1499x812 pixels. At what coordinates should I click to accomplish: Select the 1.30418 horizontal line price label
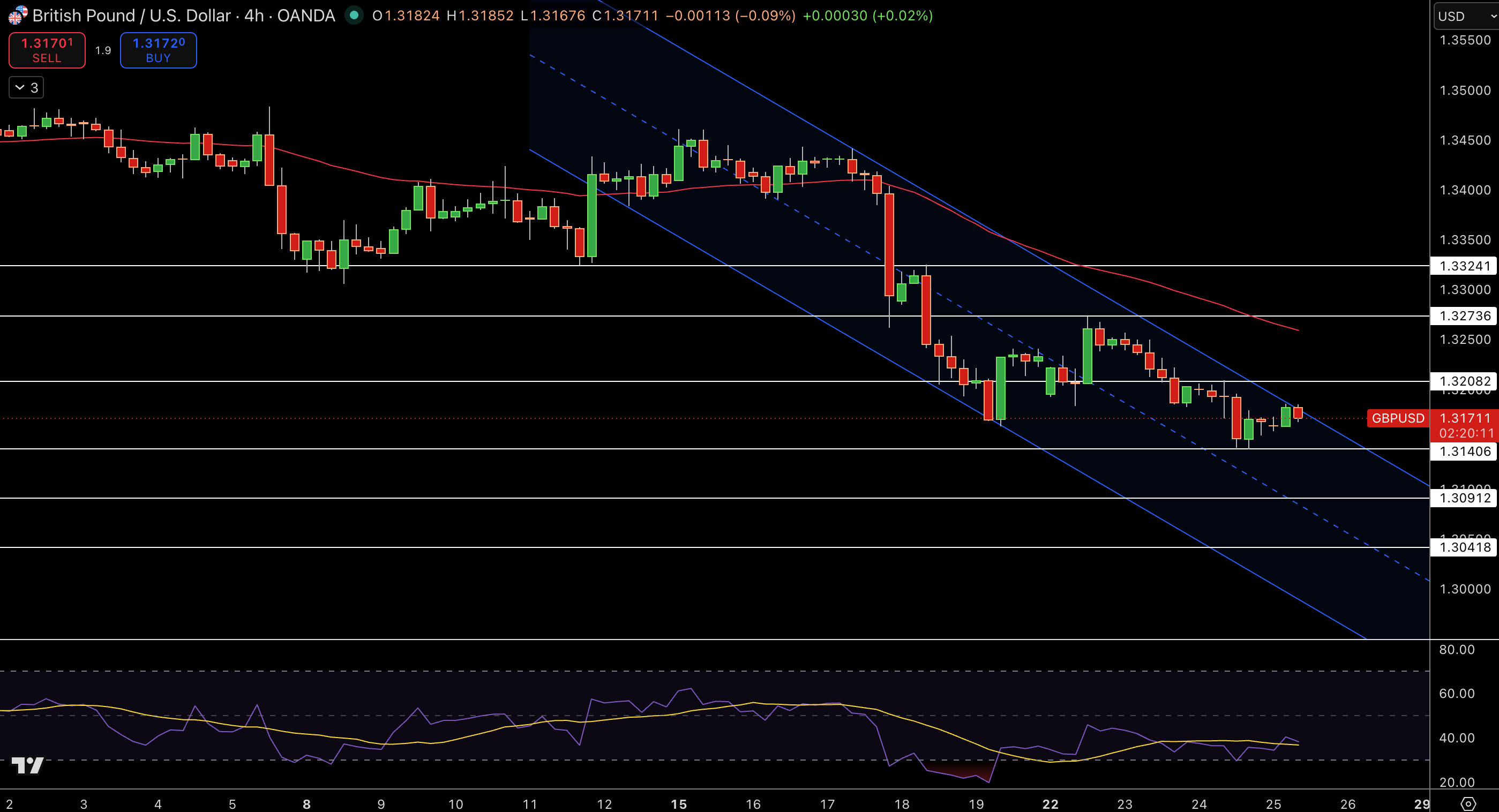pos(1464,547)
